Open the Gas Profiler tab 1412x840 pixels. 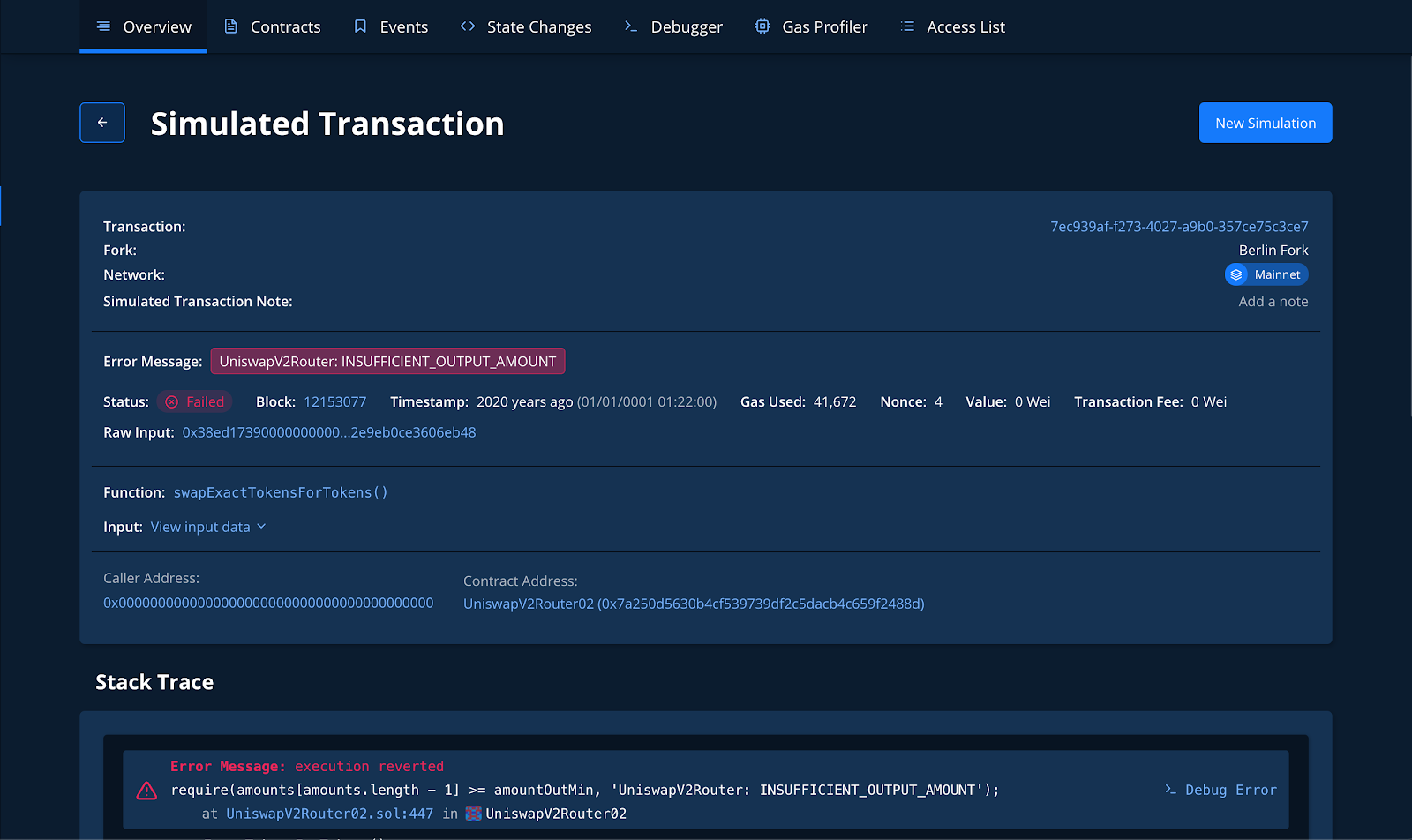coord(811,26)
